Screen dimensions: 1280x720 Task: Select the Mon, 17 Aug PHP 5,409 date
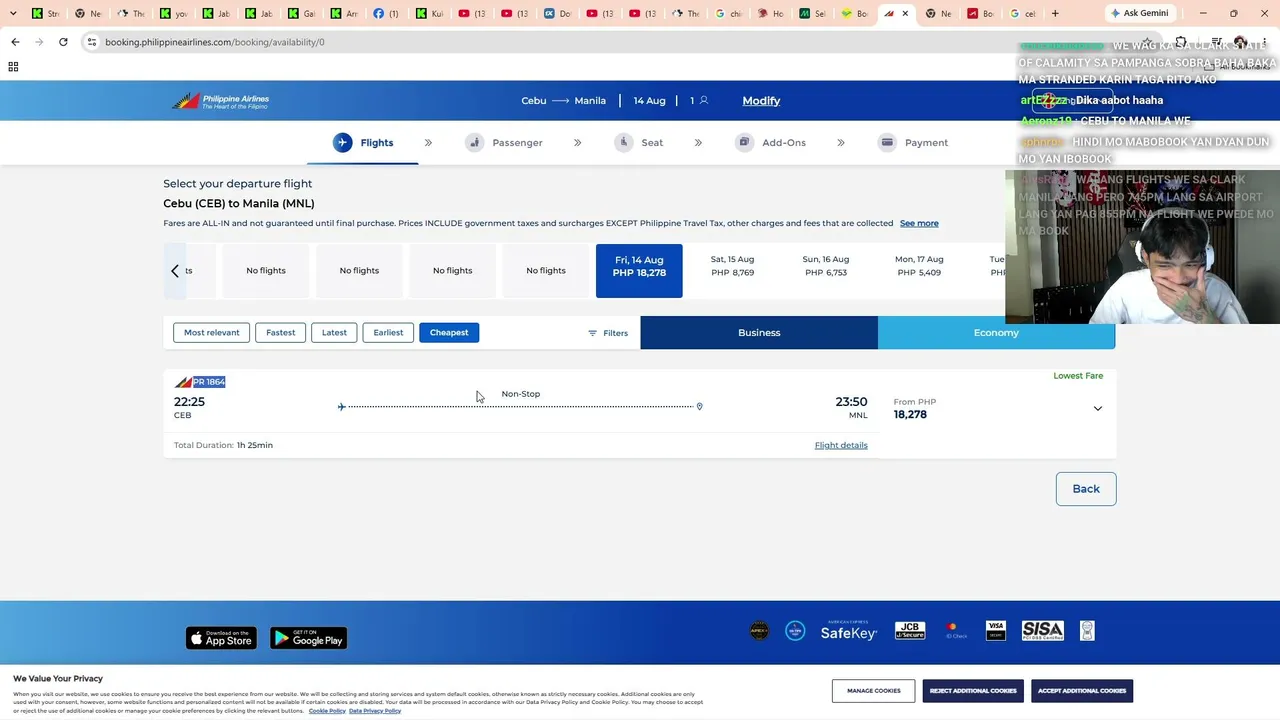tap(919, 266)
